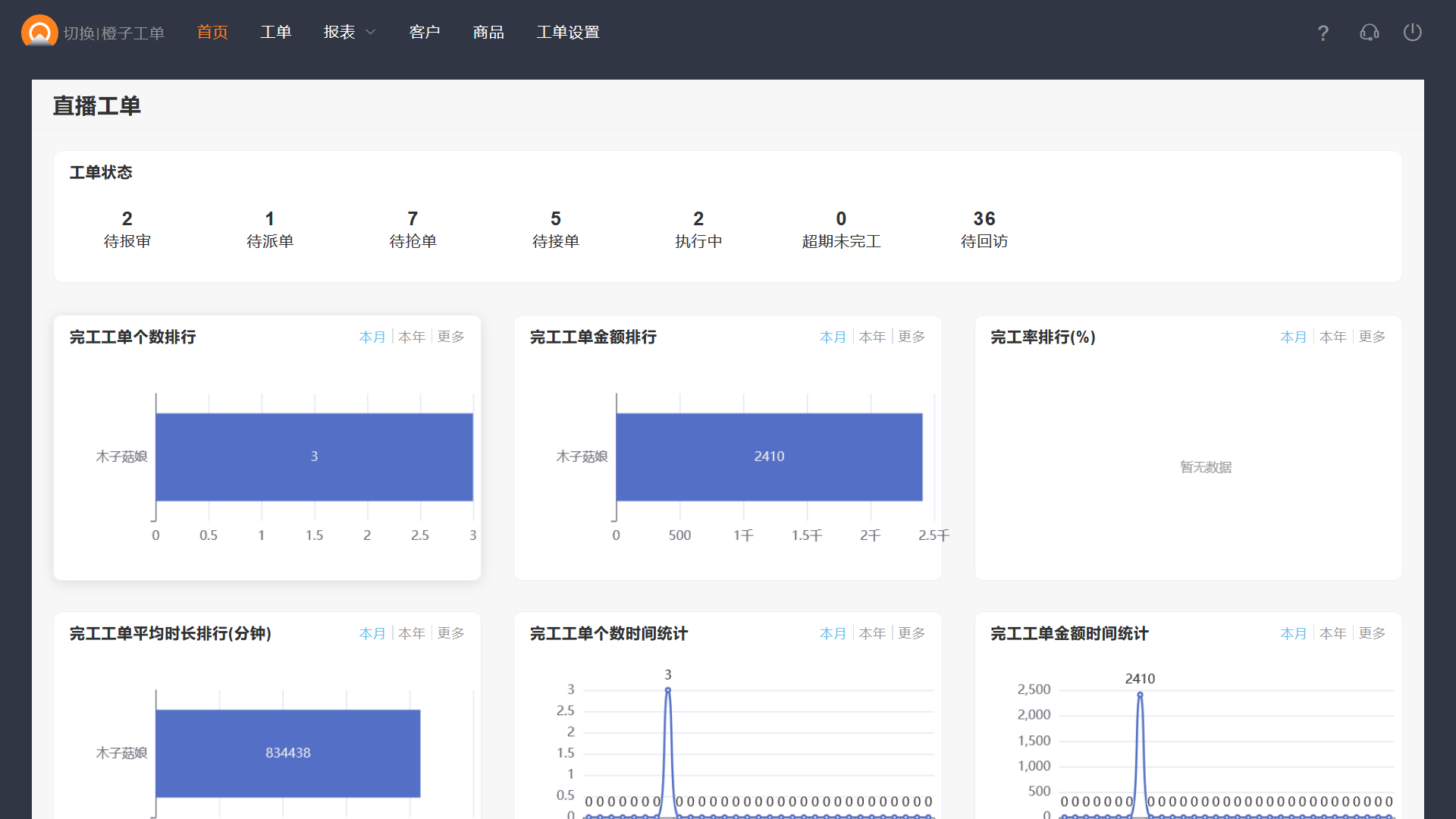Screen dimensions: 1456x819
Task: Click the 2.5千 x-axis label
Action: point(934,535)
